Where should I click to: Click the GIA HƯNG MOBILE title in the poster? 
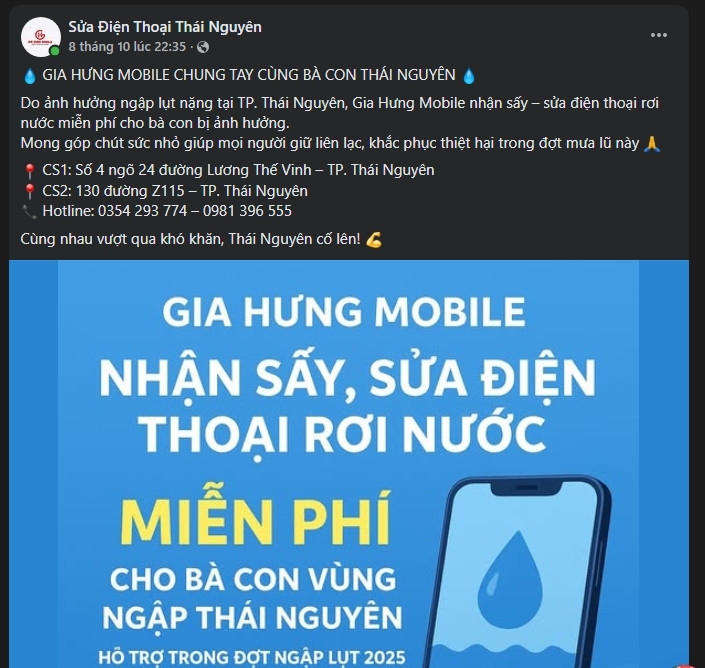tap(344, 312)
